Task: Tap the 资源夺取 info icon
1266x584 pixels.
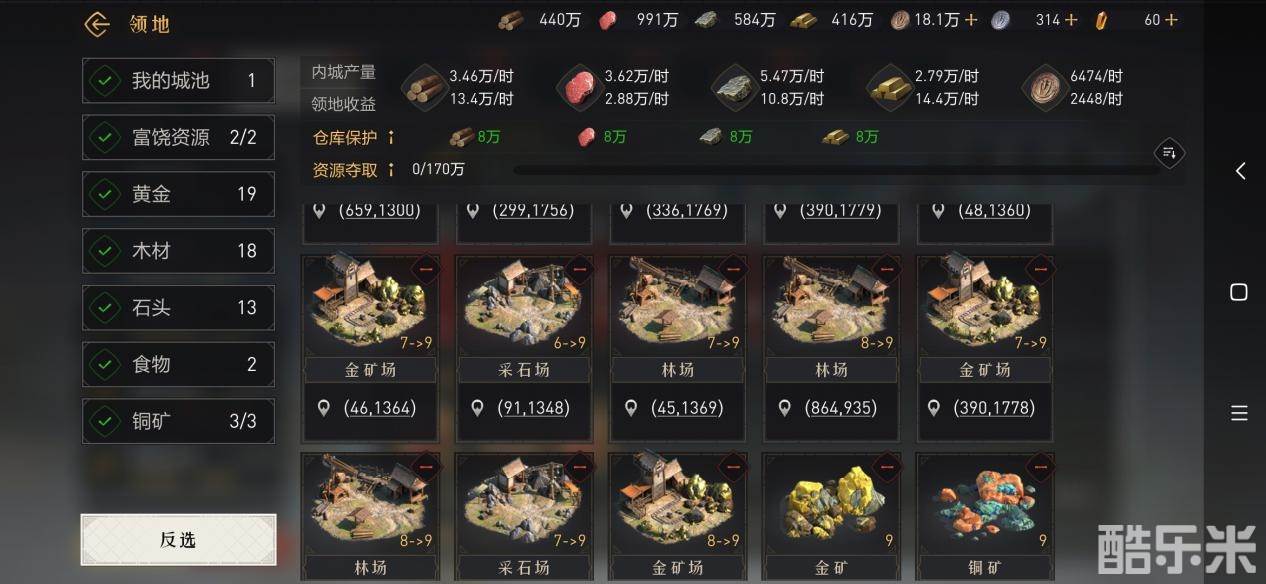Action: (391, 170)
